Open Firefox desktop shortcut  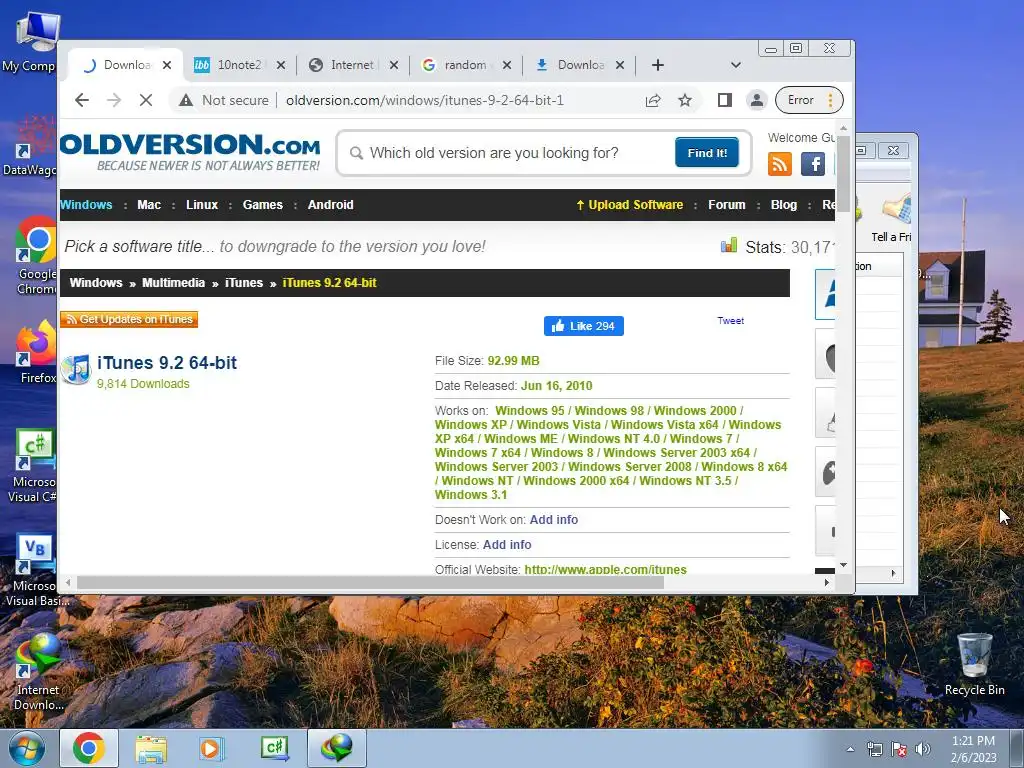coord(36,353)
